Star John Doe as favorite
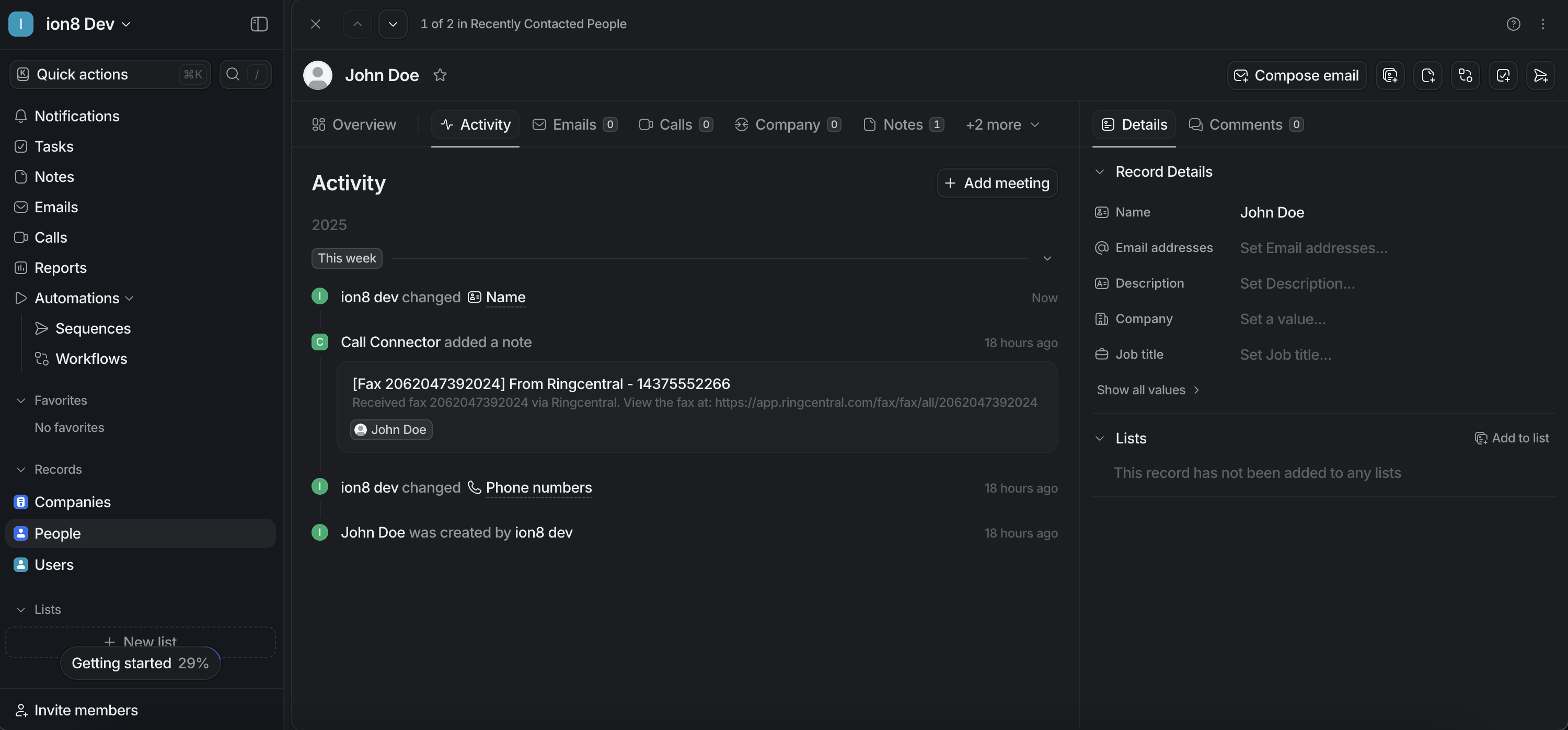This screenshot has height=730, width=1568. coord(440,75)
